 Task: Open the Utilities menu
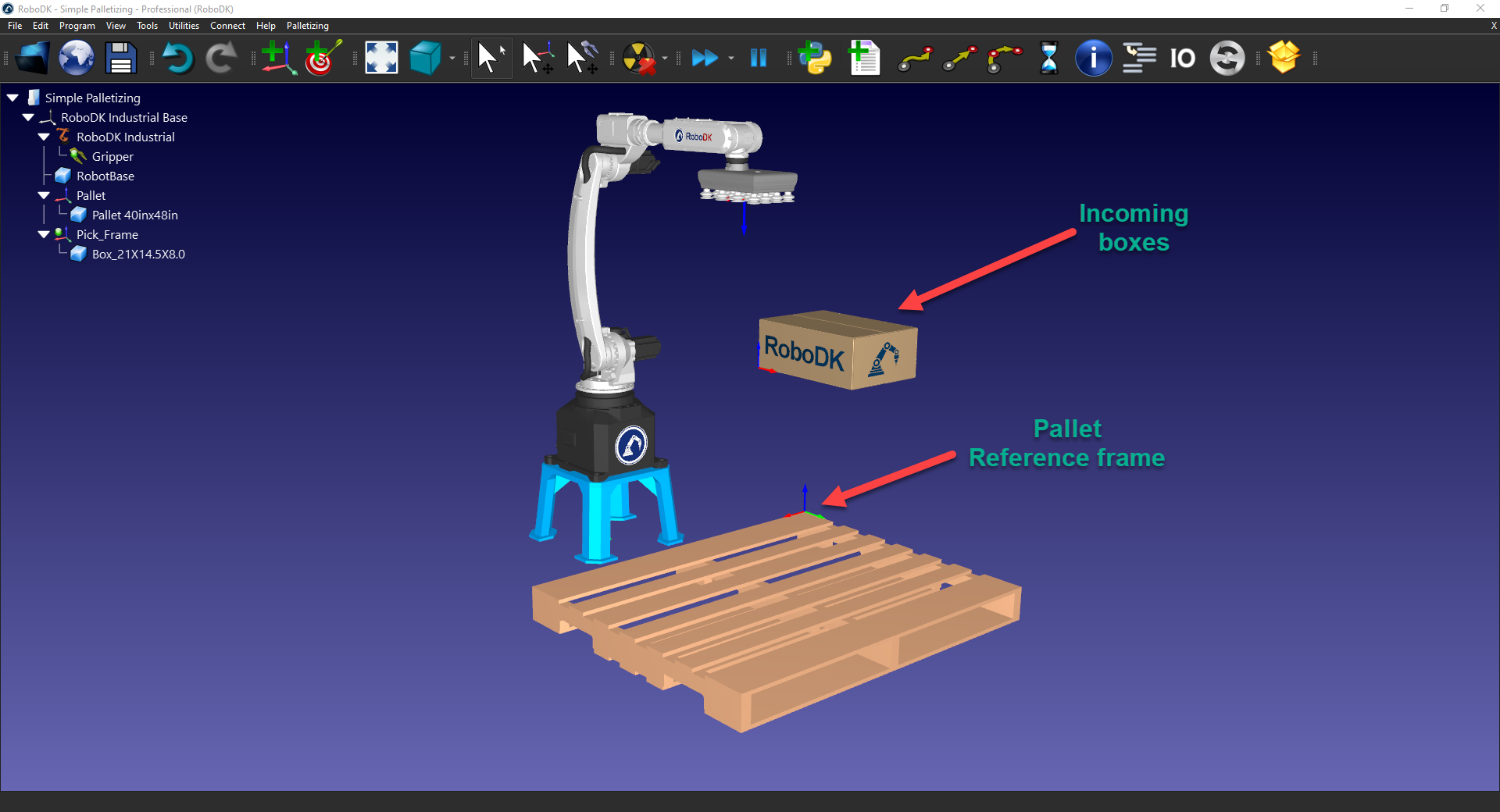pyautogui.click(x=184, y=26)
